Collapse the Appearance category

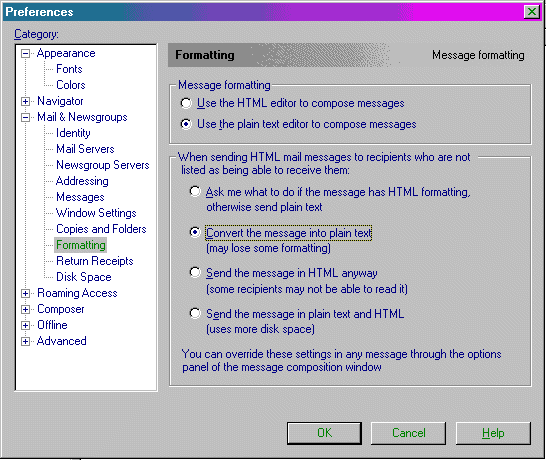[25, 54]
